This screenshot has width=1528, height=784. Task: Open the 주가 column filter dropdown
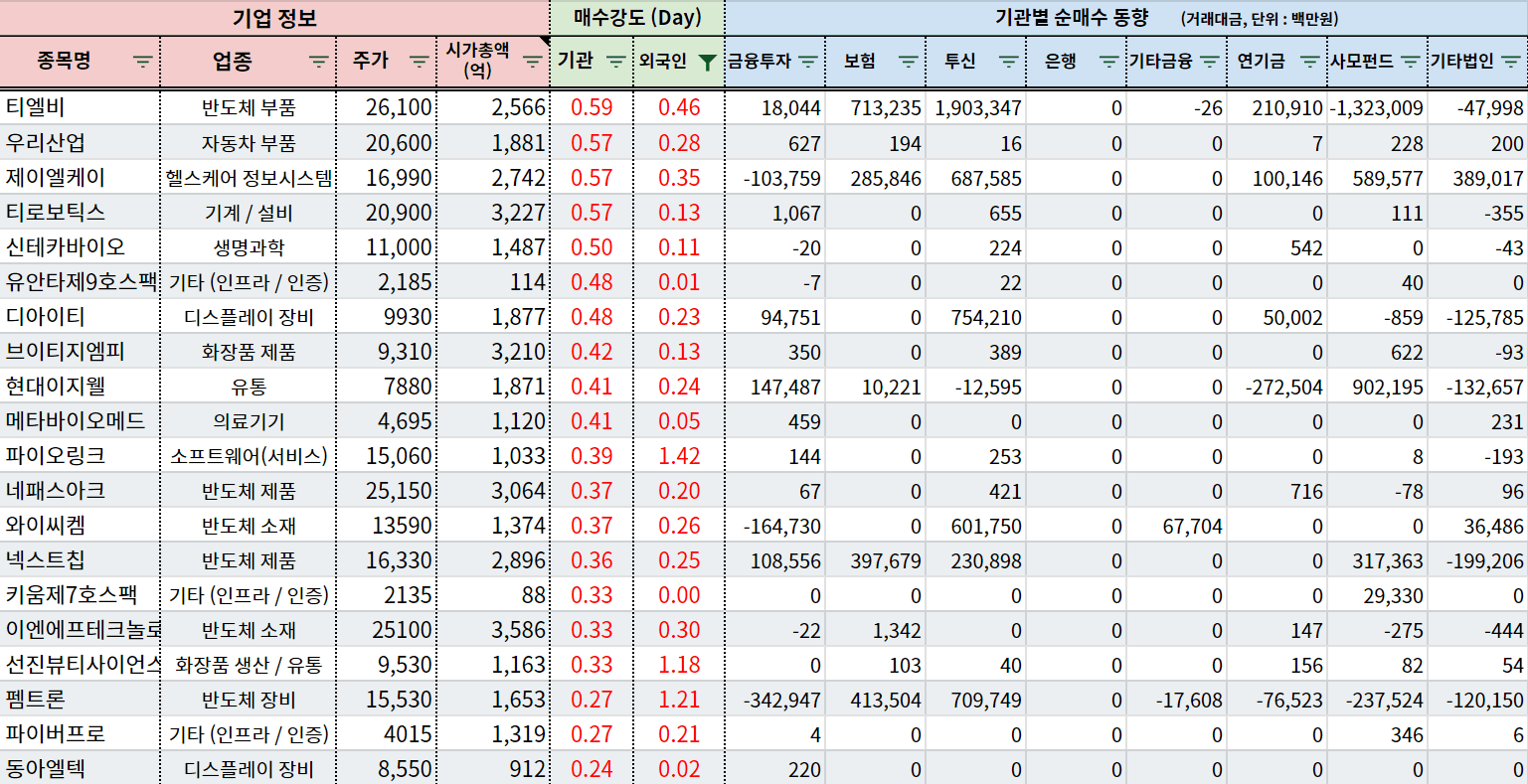(419, 62)
